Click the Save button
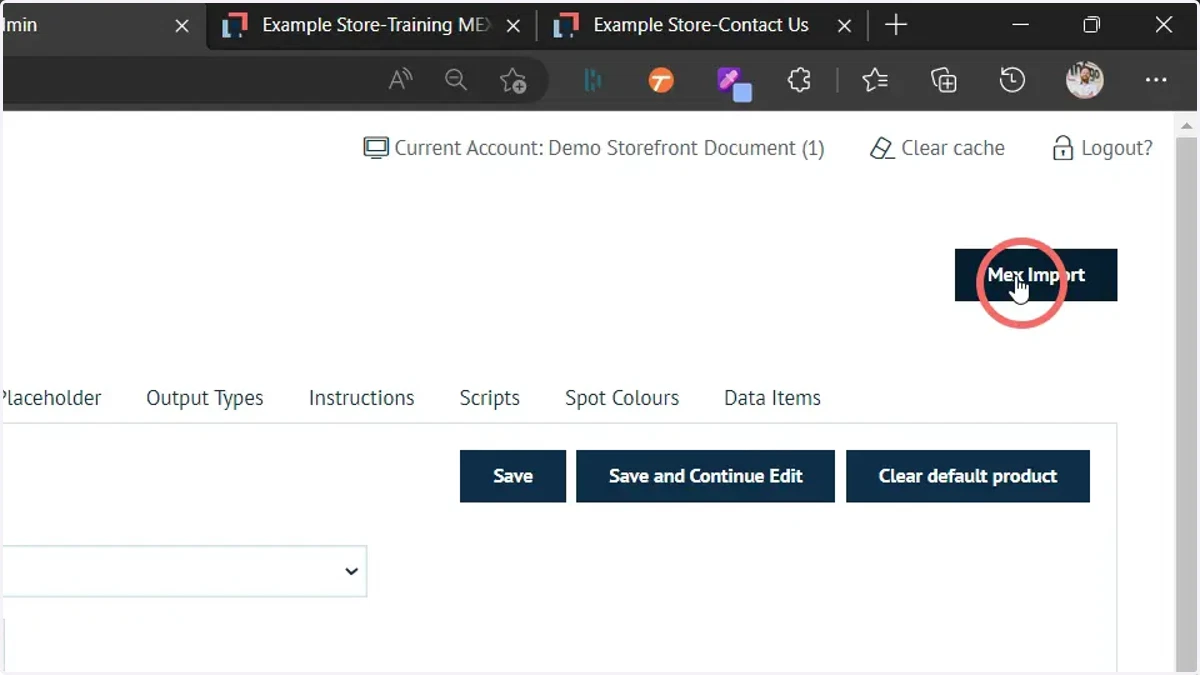 point(513,476)
